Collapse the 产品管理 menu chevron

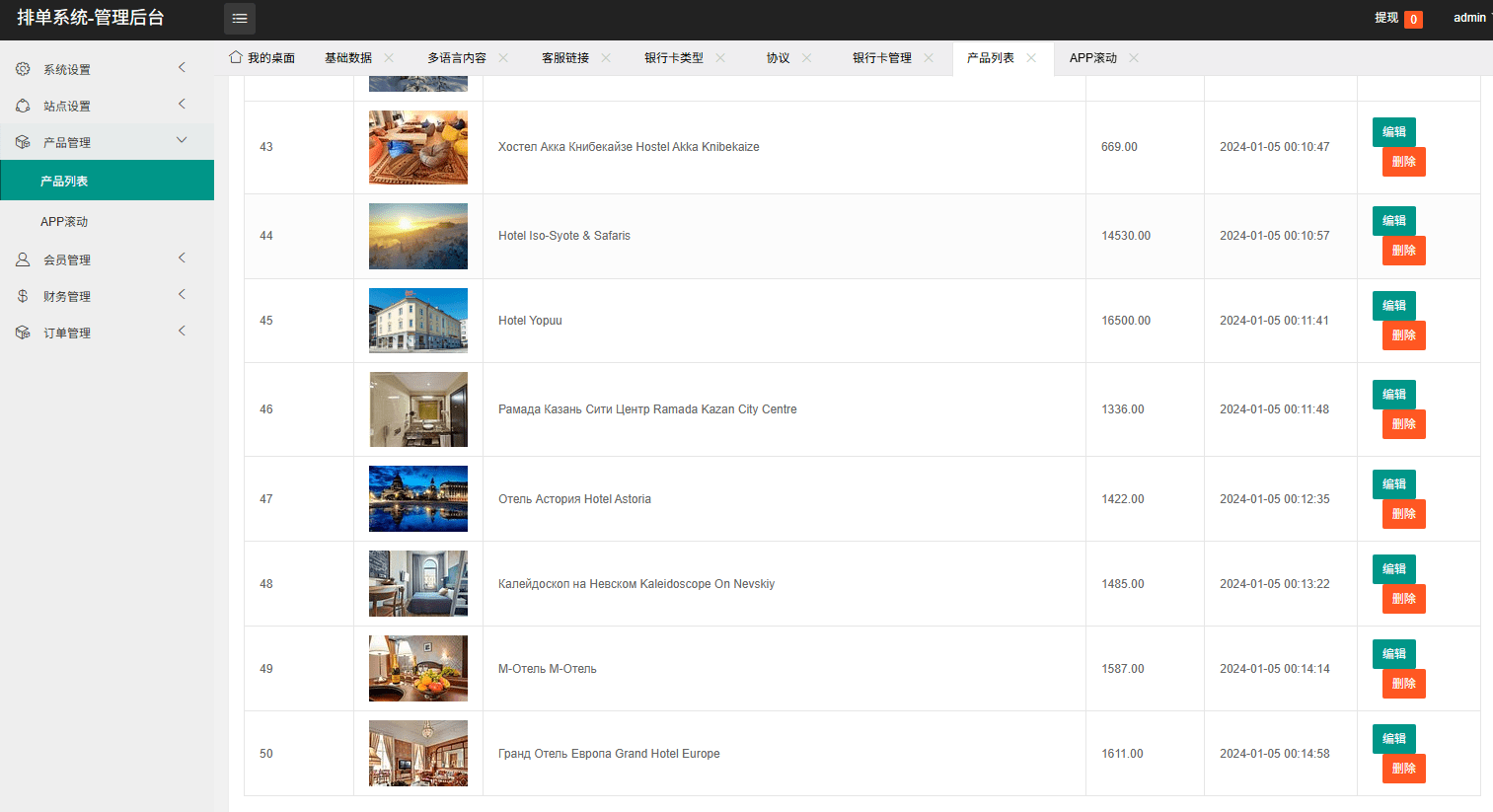point(182,140)
